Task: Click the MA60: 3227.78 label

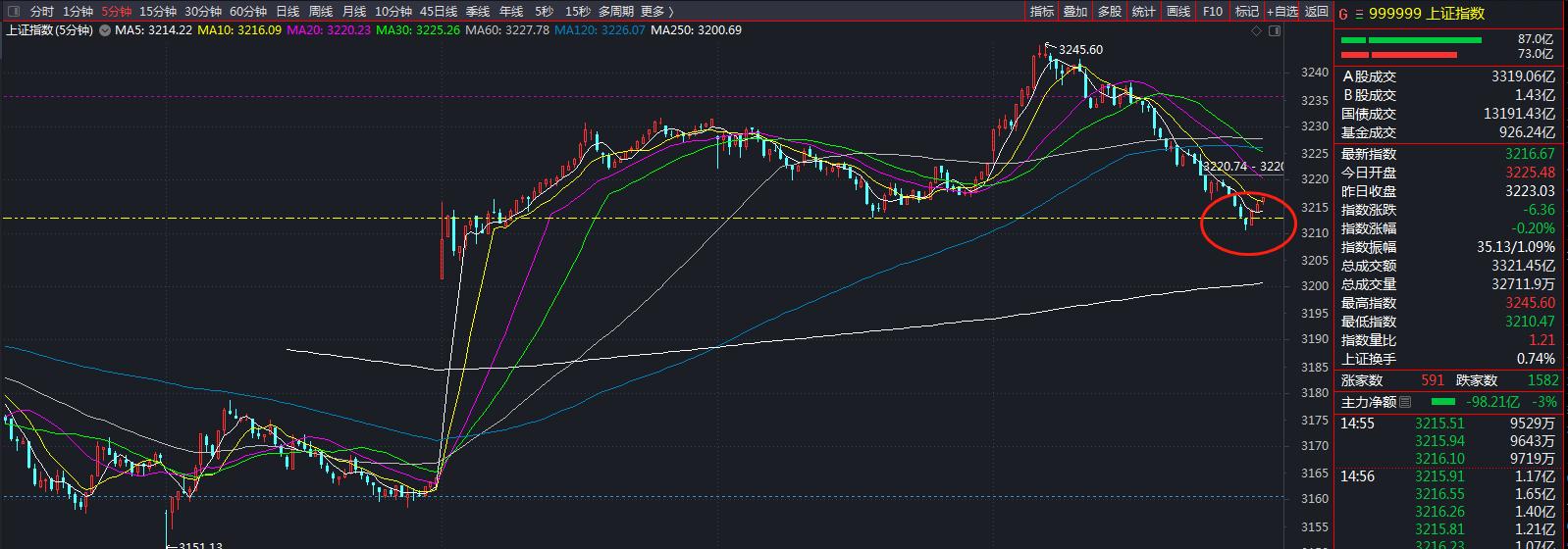Action: (507, 30)
